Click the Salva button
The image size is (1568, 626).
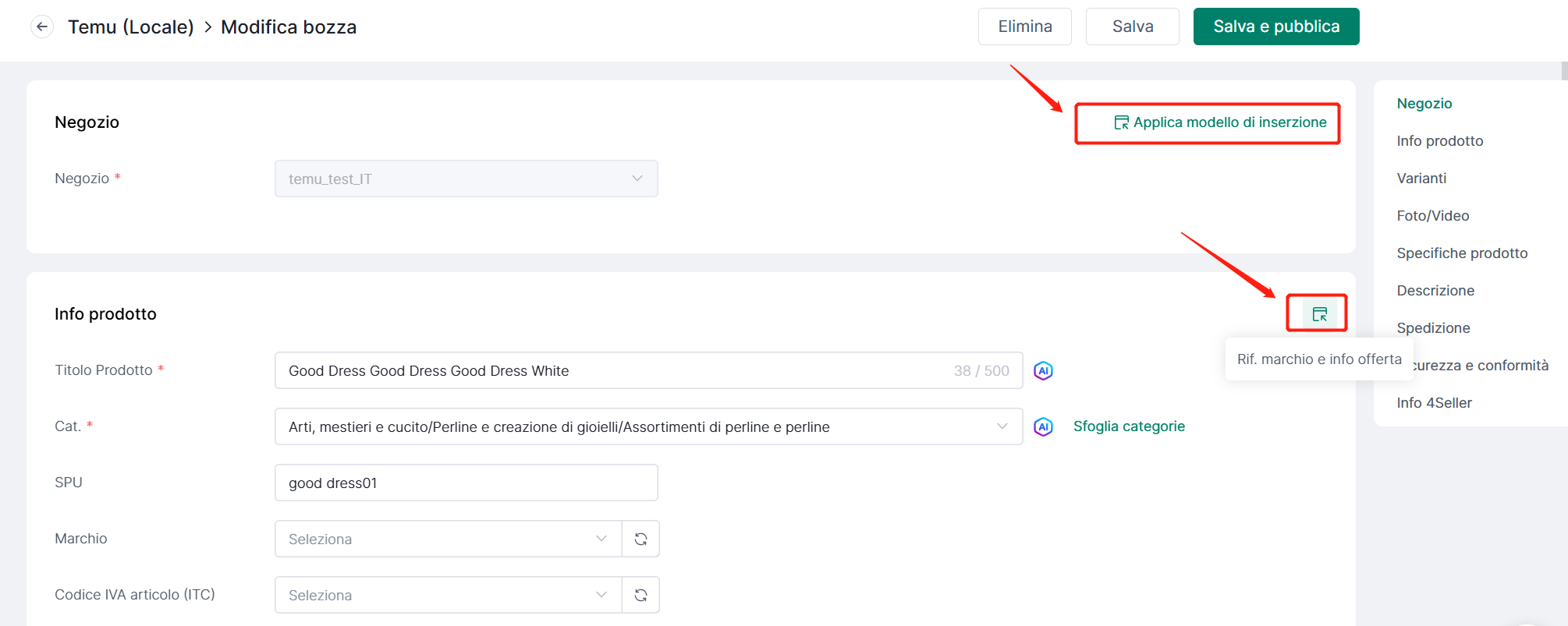(x=1133, y=27)
